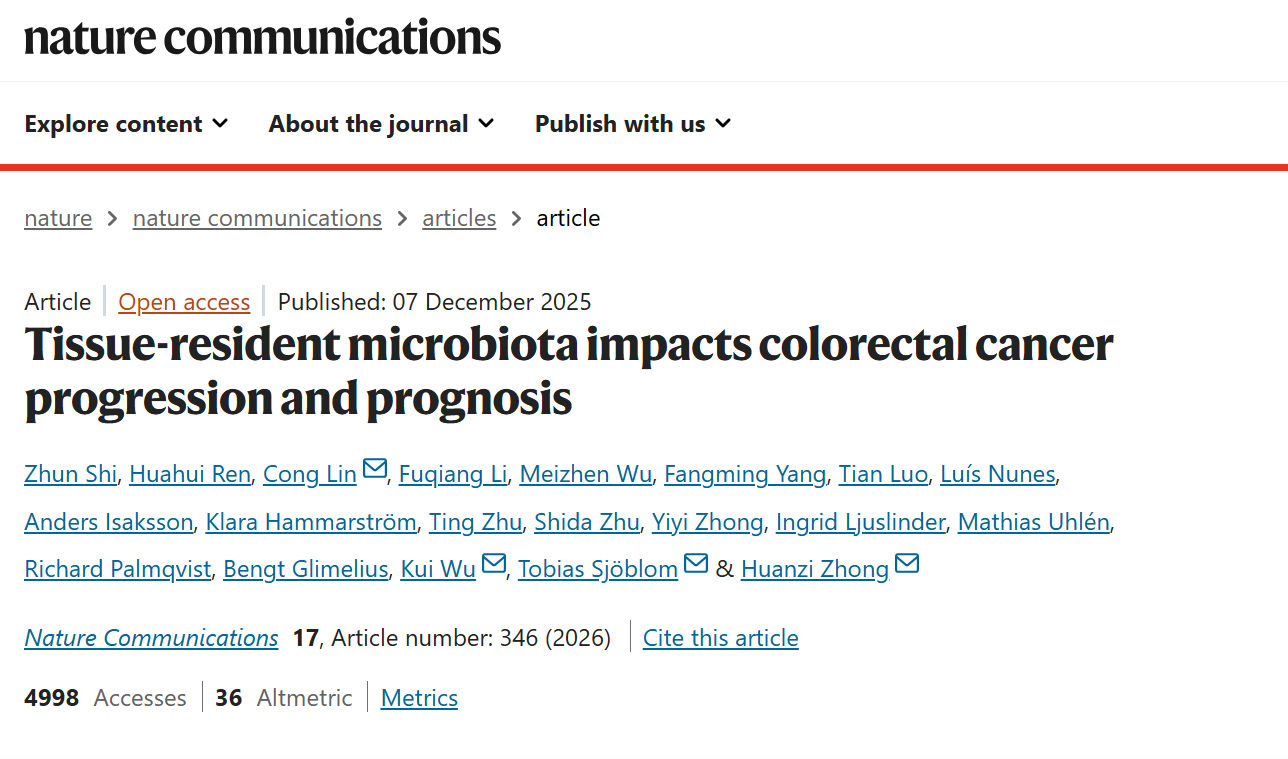Click envelope icon beside Huanzi Zhong
This screenshot has width=1288, height=759.
click(x=907, y=564)
